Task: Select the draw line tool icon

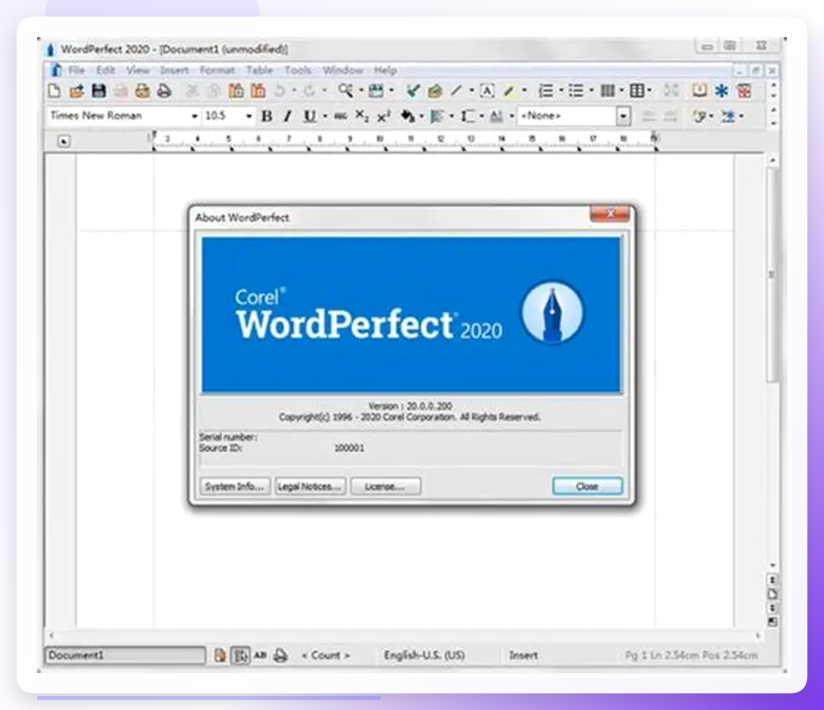Action: point(456,91)
